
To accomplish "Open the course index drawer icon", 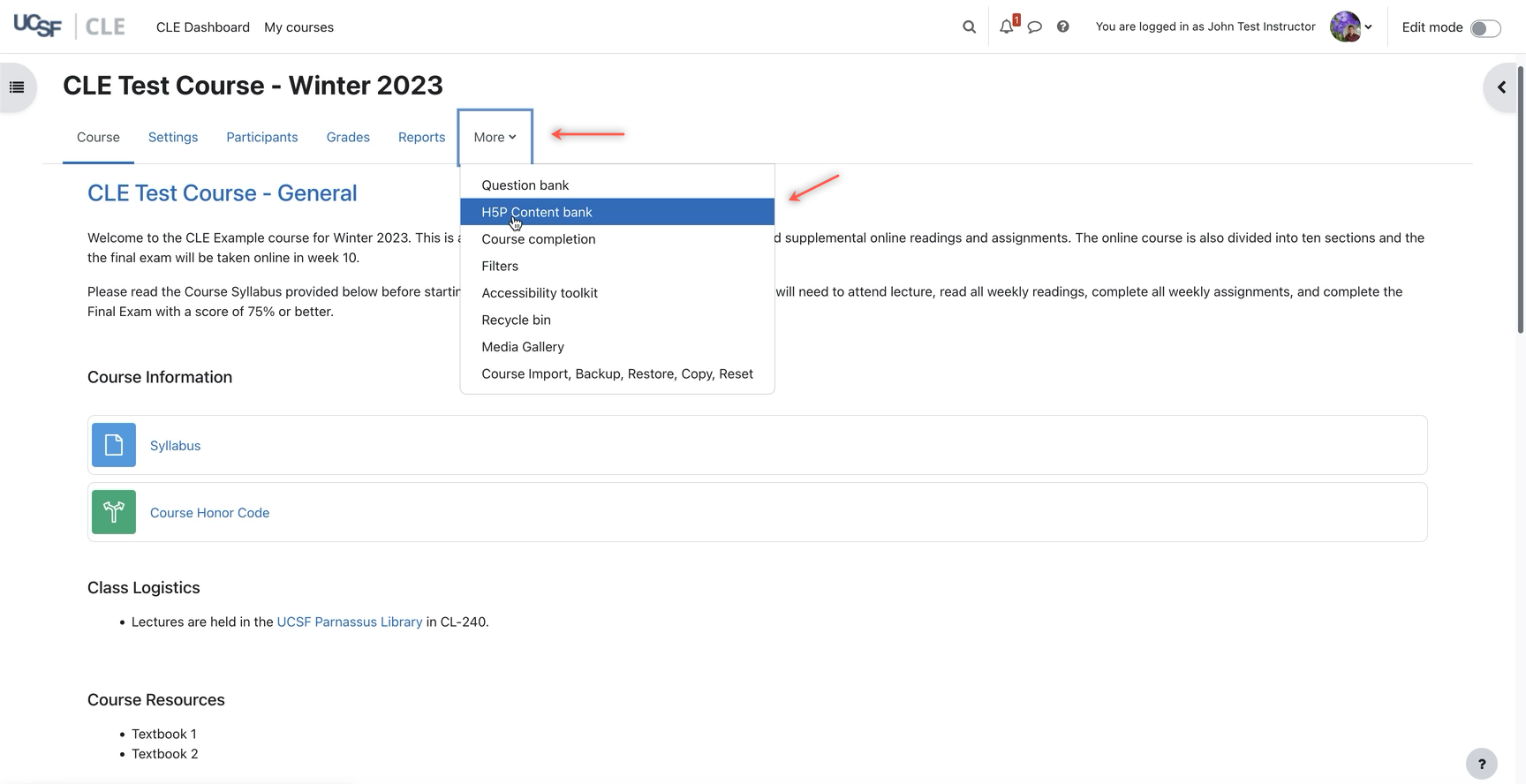I will (x=17, y=87).
